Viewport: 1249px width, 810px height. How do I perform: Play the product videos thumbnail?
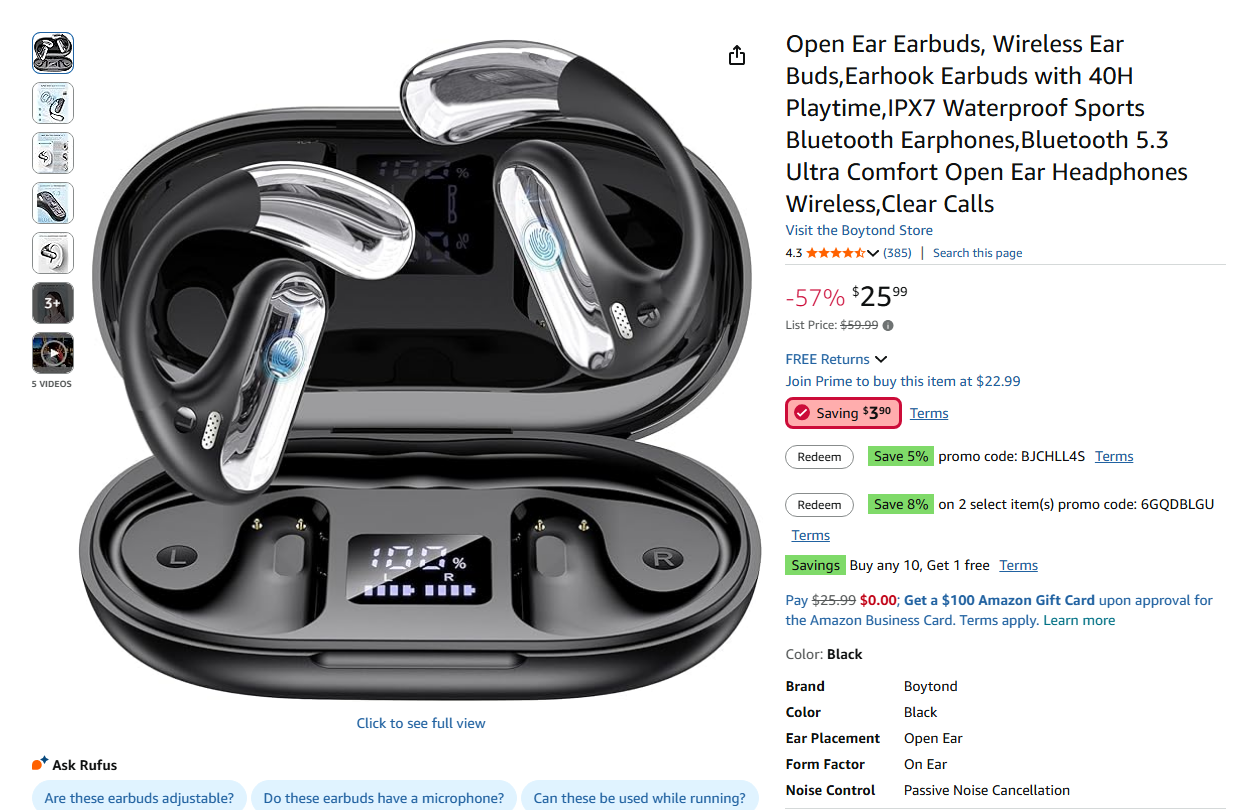pyautogui.click(x=53, y=353)
